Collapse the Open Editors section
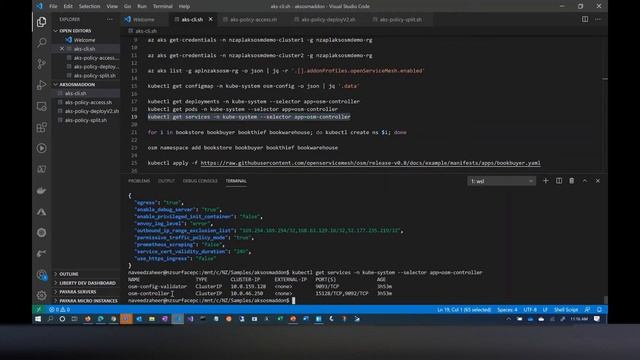The image size is (640, 360). click(75, 31)
